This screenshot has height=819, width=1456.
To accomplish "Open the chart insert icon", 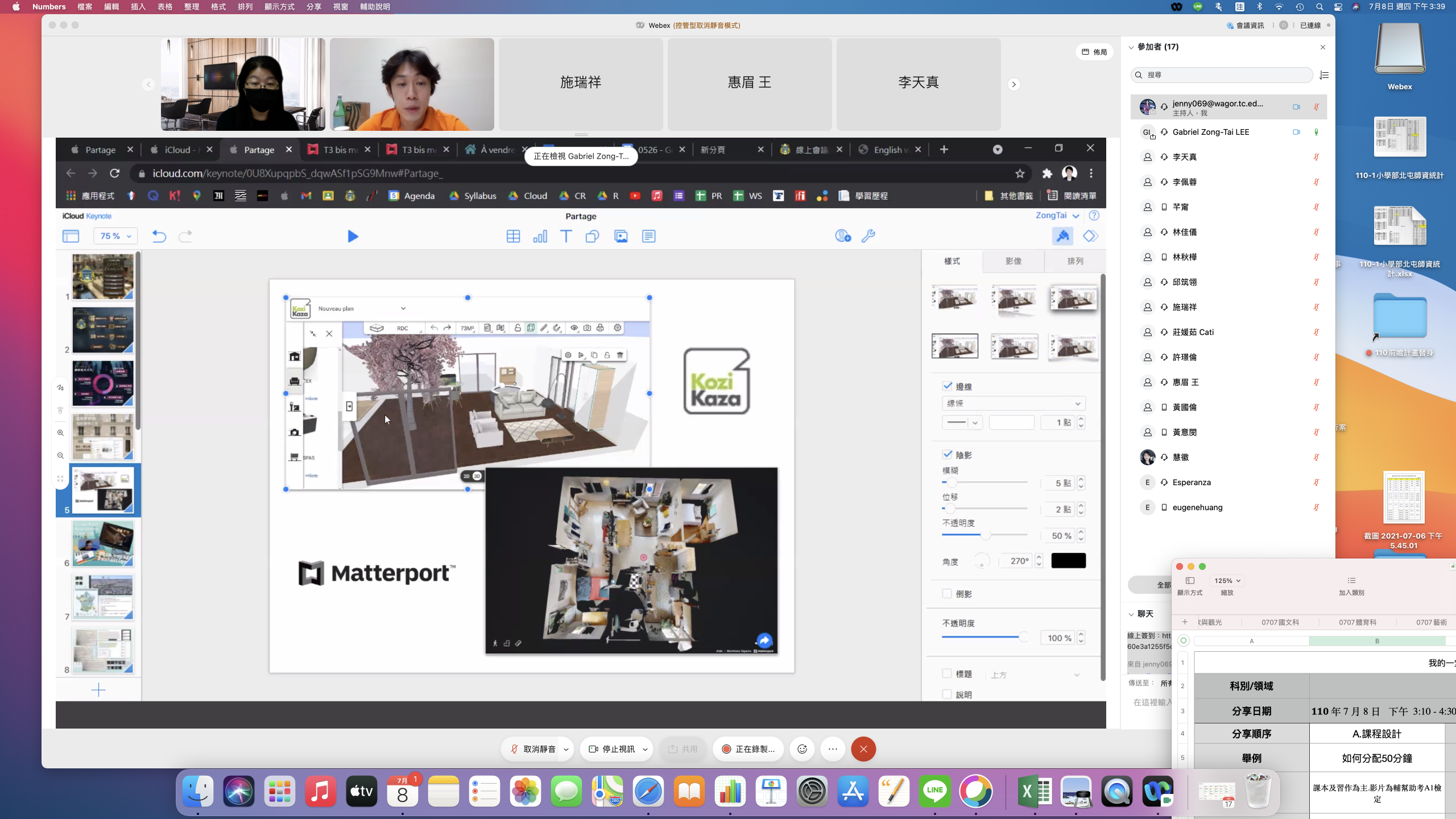I will coord(540,236).
